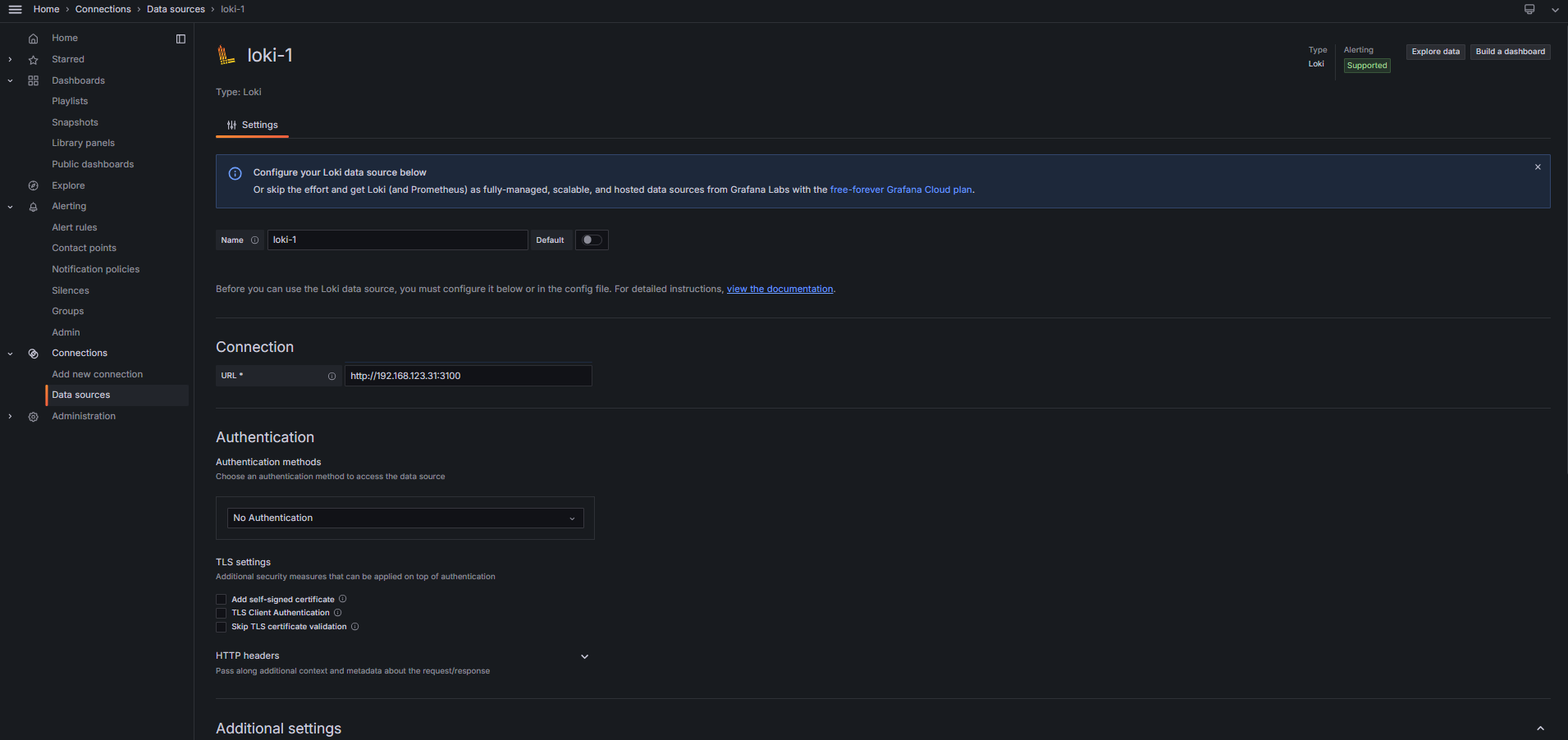Check TLS Client Authentication

pyautogui.click(x=221, y=613)
